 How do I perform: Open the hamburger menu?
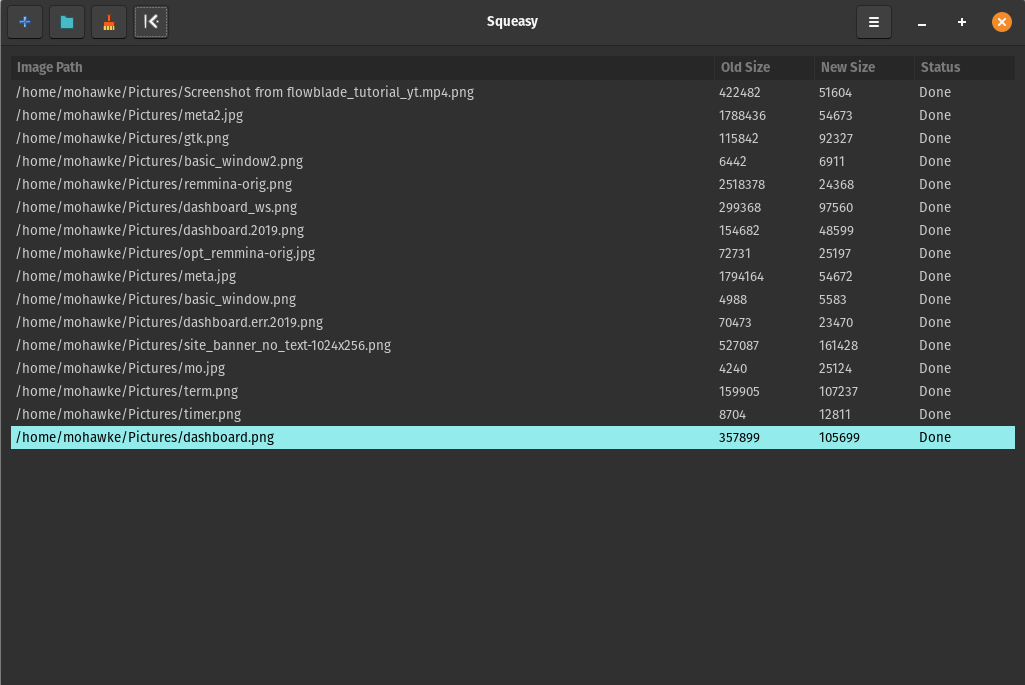click(873, 22)
